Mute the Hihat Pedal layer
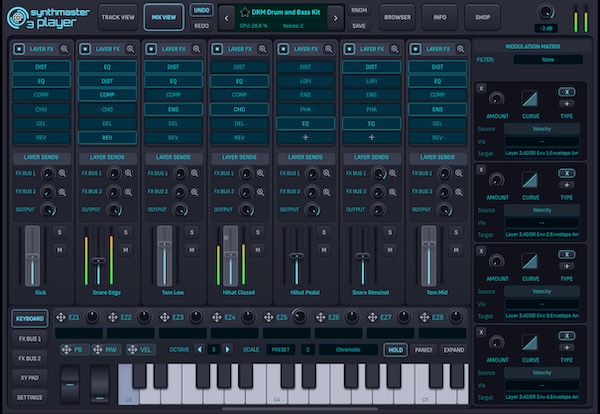The width and height of the screenshot is (600, 414). pos(324,250)
